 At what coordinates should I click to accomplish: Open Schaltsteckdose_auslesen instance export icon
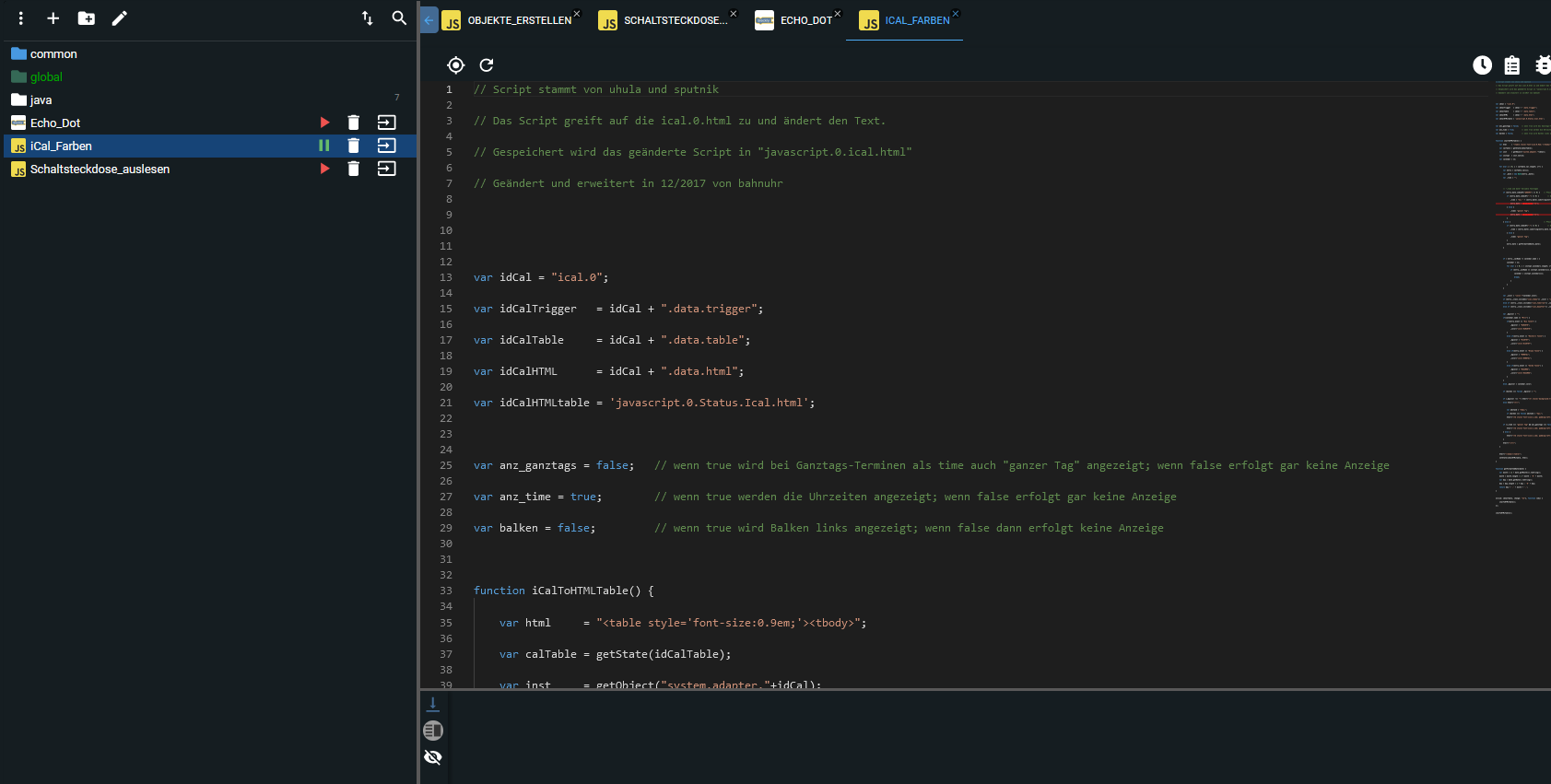(x=387, y=169)
